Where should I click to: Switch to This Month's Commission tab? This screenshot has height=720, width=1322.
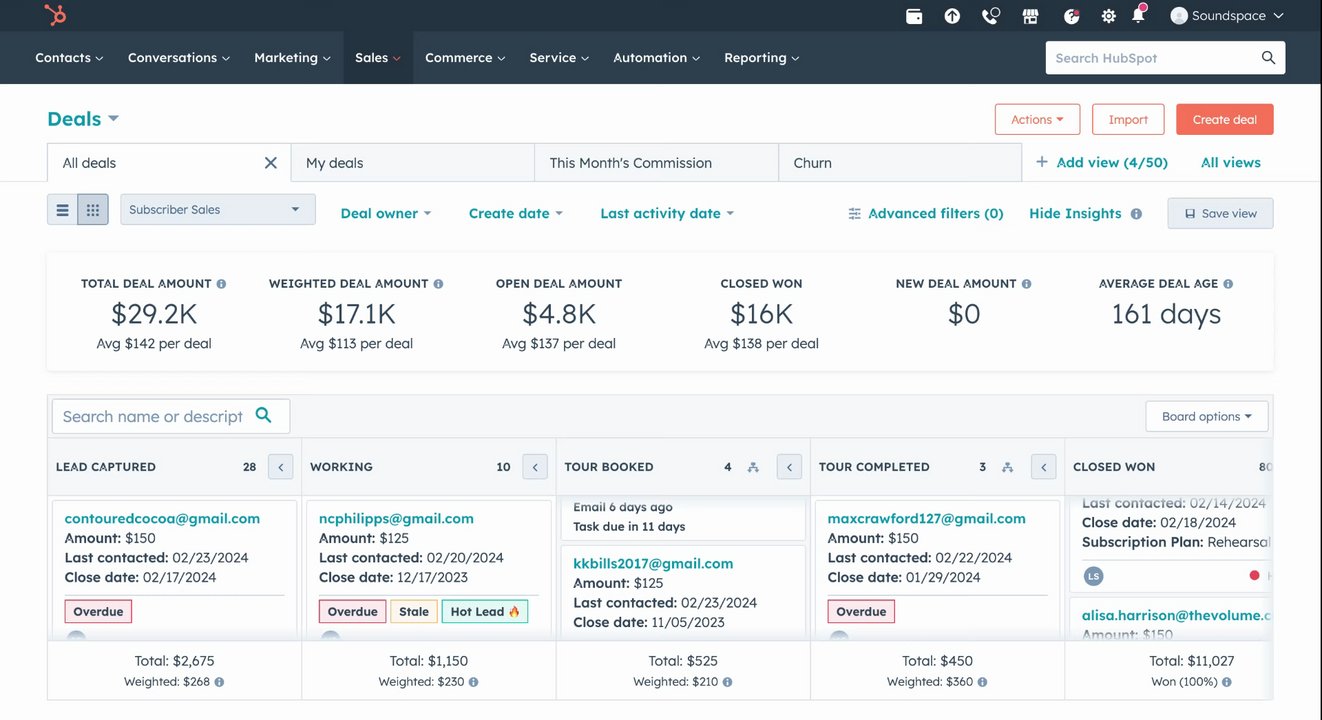tap(631, 163)
